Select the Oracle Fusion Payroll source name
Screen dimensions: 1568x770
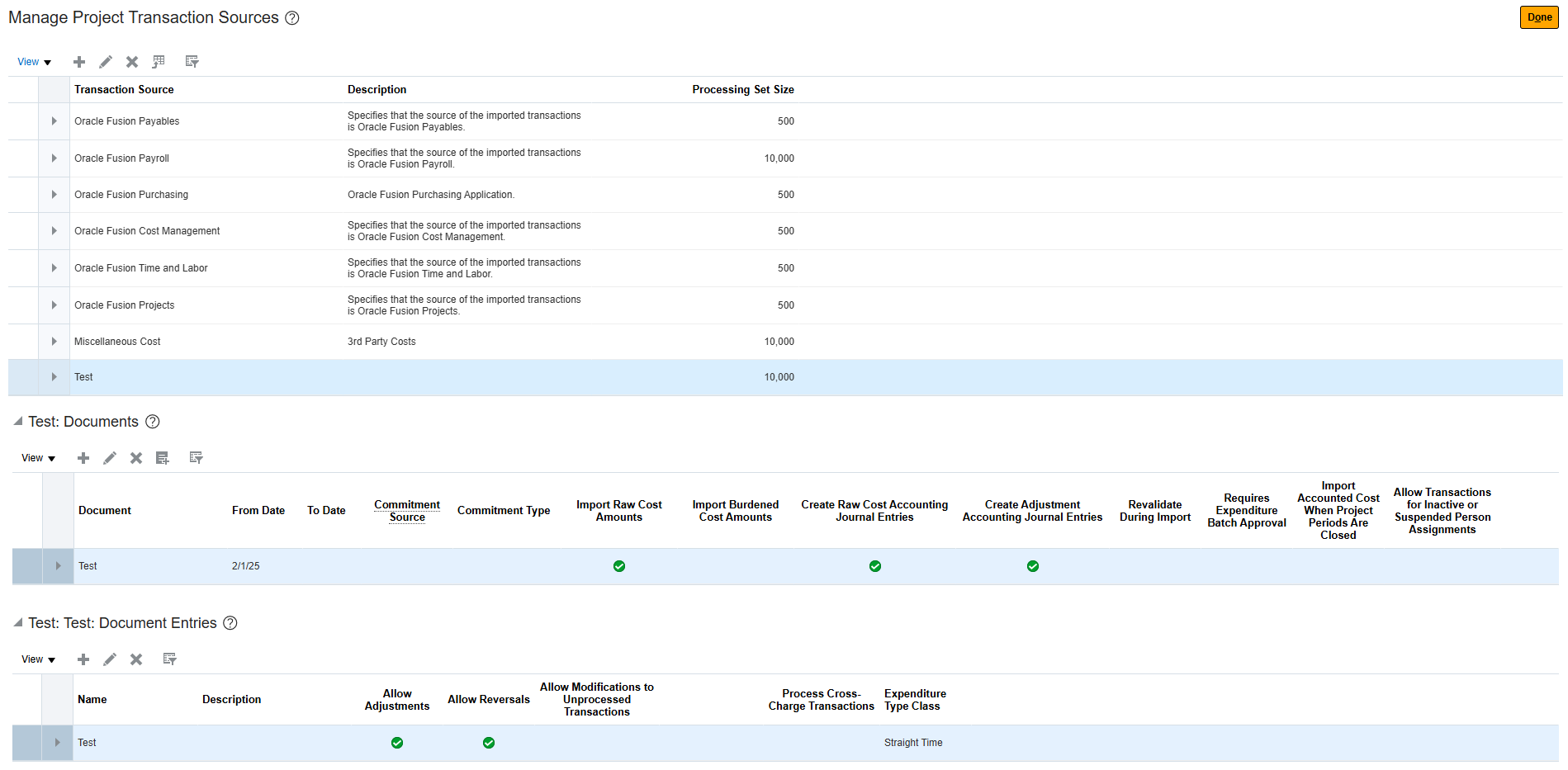[121, 158]
